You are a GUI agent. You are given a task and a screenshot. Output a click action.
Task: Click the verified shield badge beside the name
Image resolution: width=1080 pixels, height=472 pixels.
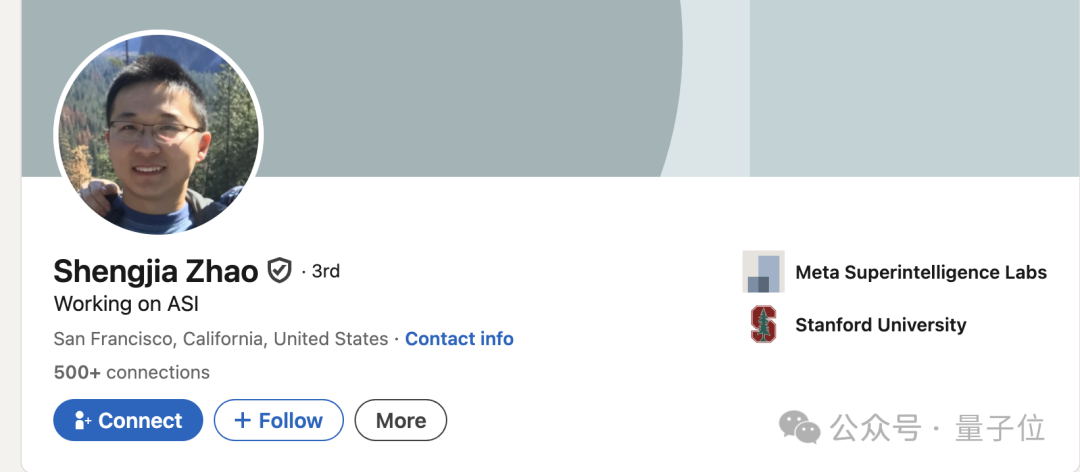coord(279,271)
